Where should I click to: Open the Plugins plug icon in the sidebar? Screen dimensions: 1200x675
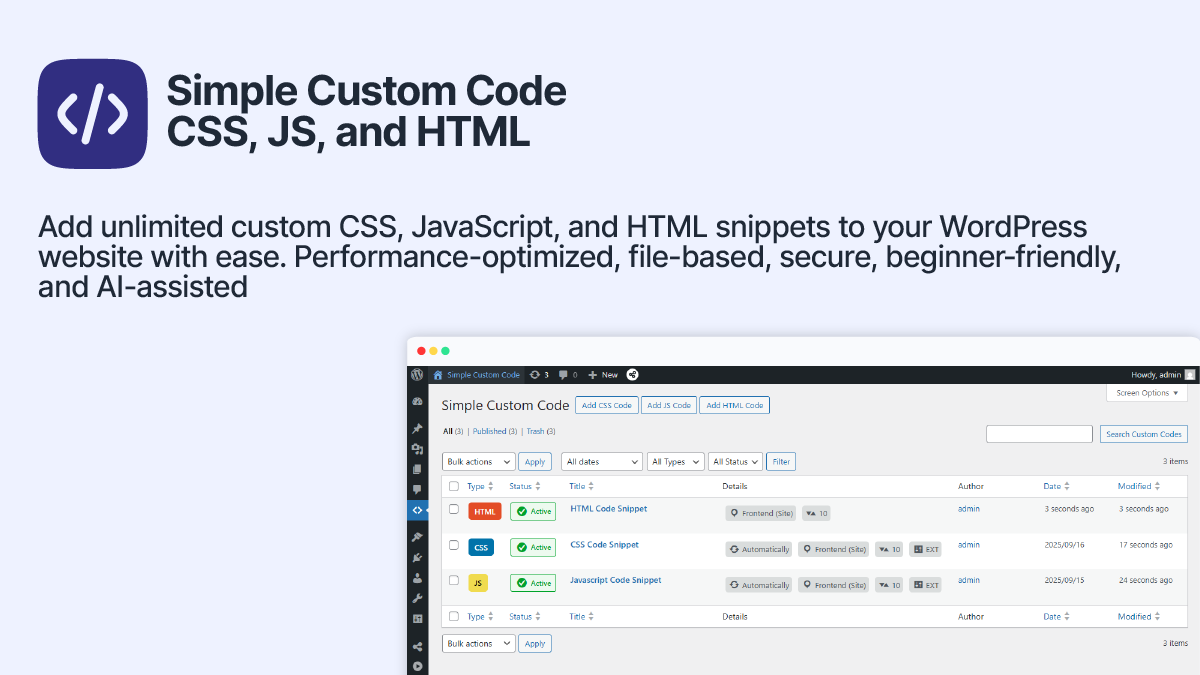click(417, 557)
